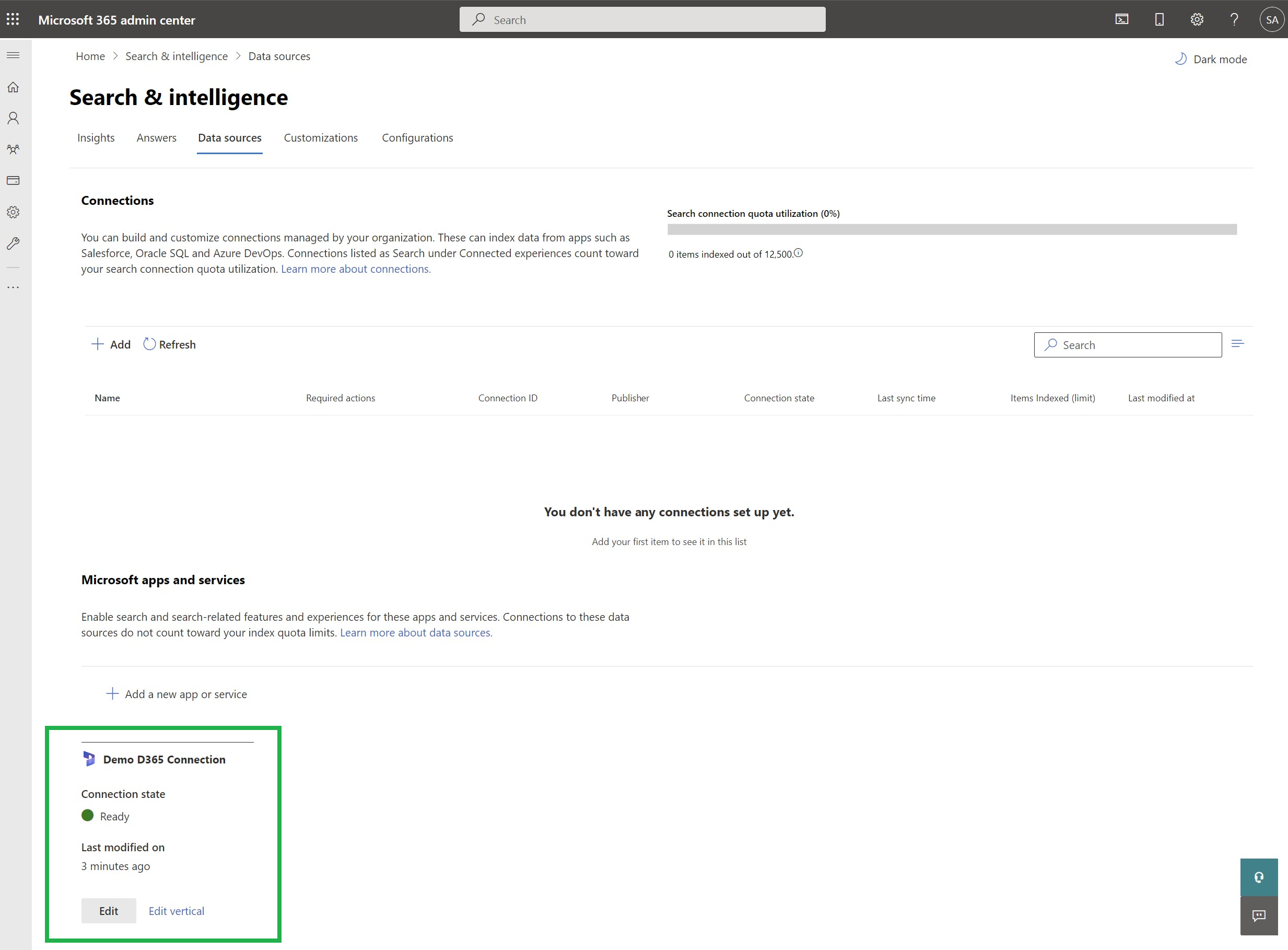
Task: Click Search & intelligence breadcrumb
Action: coord(177,56)
